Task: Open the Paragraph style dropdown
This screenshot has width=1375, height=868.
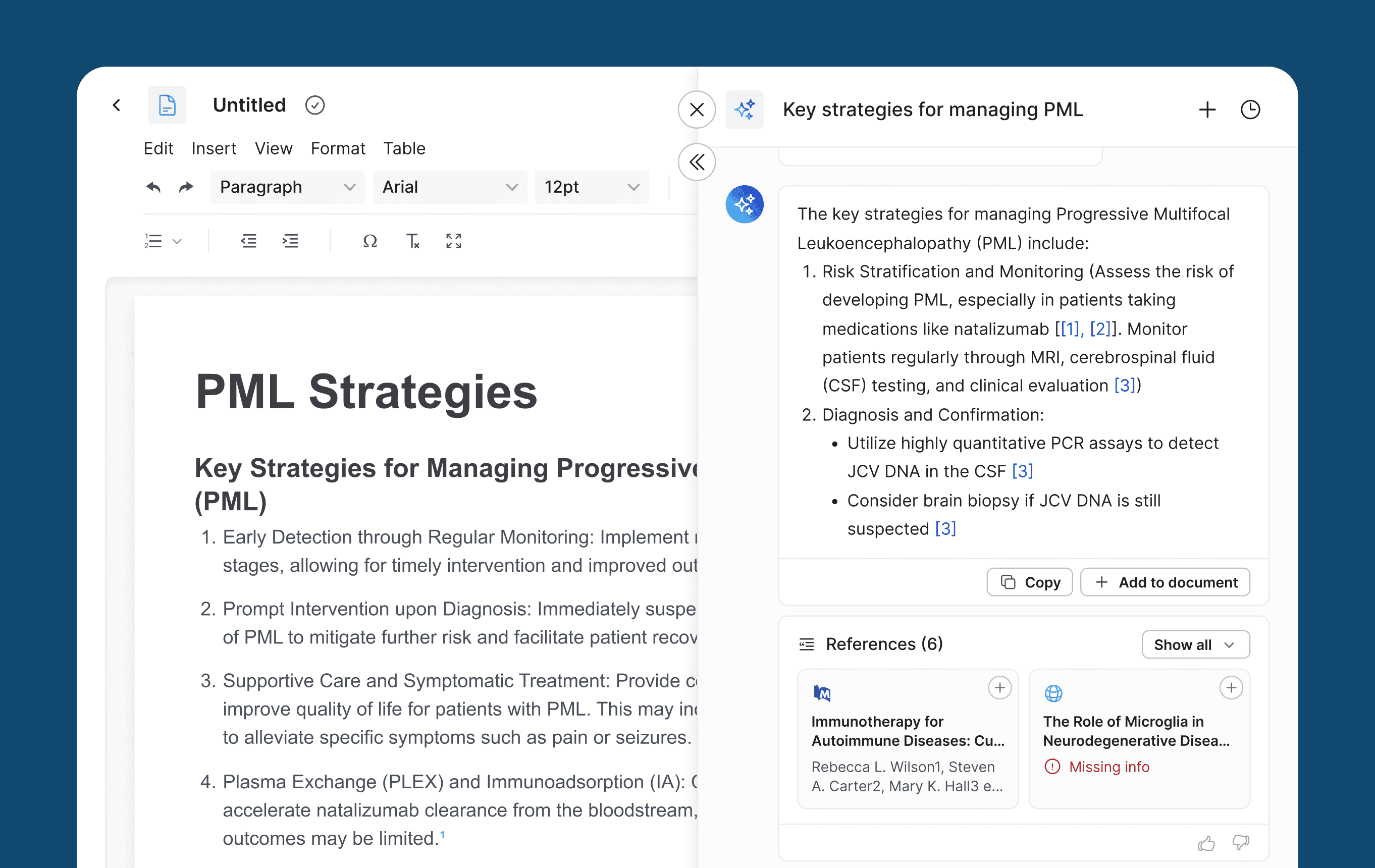Action: tap(287, 187)
